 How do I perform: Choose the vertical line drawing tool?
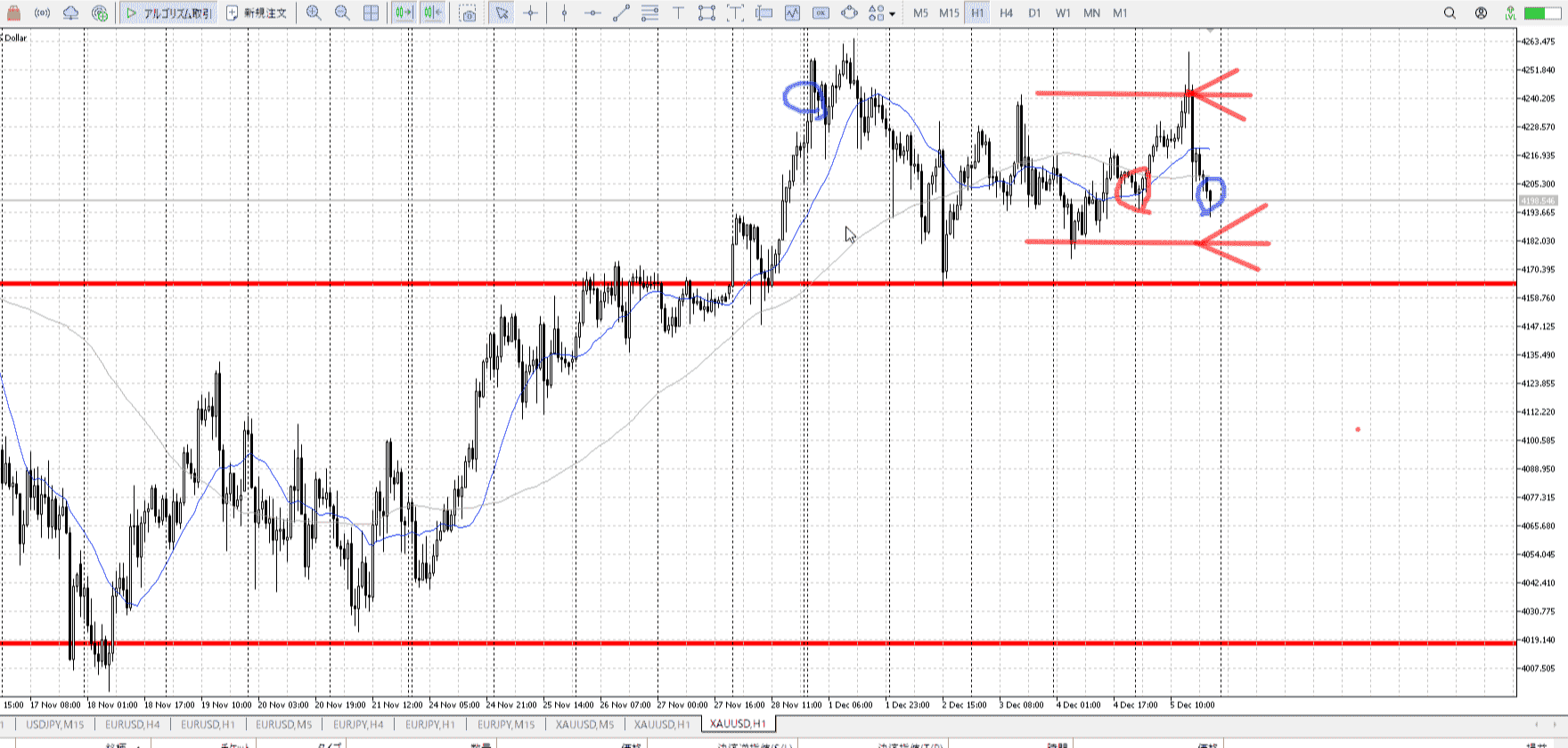pos(564,13)
